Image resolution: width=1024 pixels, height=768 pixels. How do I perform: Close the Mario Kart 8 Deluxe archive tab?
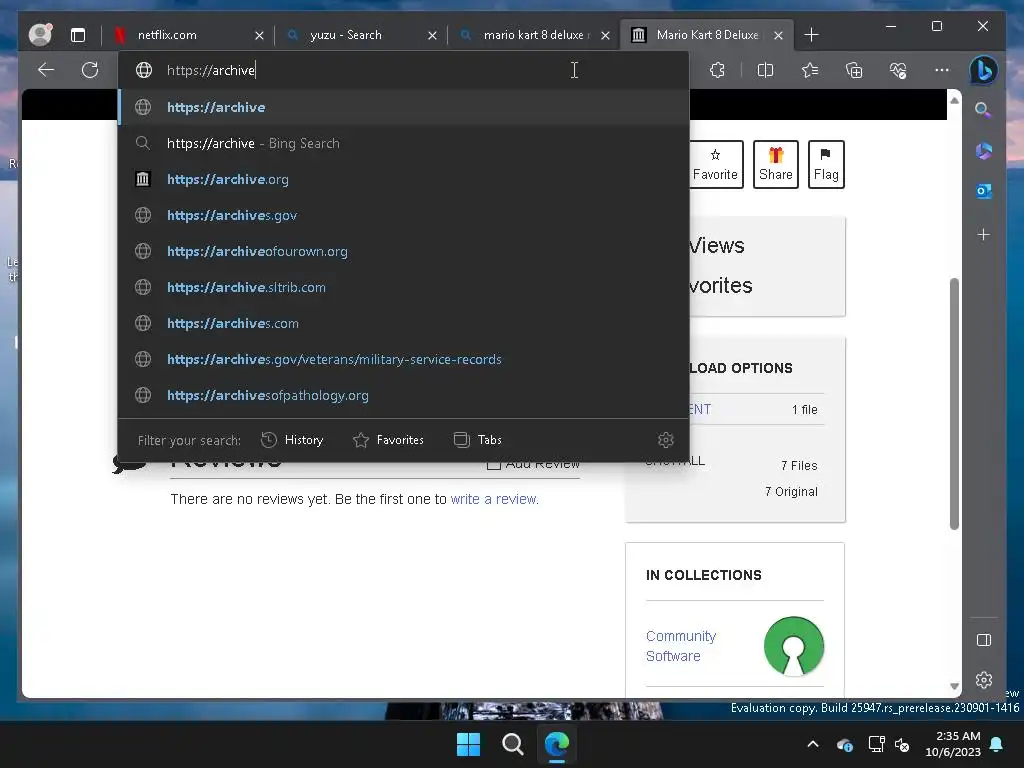[778, 35]
